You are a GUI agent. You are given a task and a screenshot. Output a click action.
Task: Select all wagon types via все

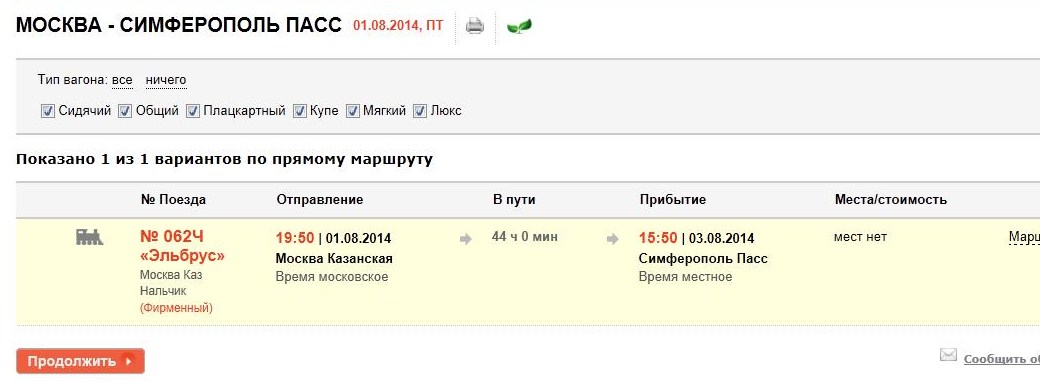click(122, 80)
